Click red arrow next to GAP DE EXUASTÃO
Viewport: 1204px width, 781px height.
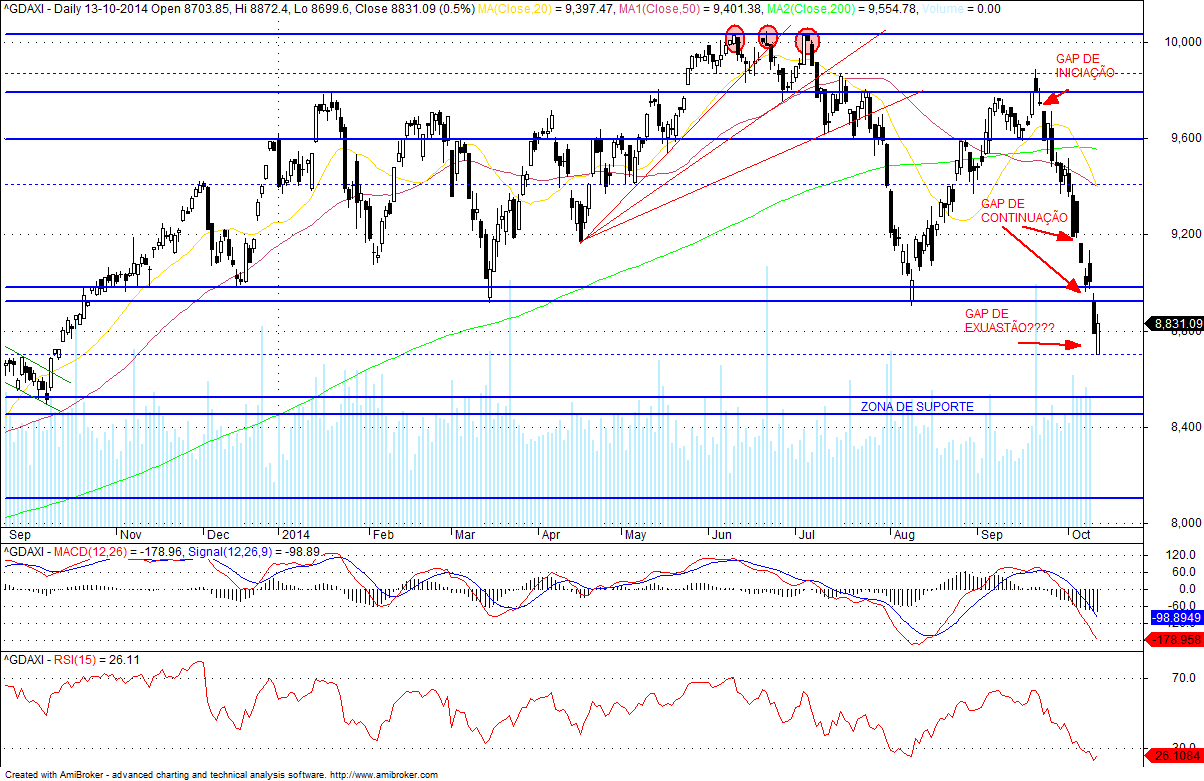point(1051,345)
